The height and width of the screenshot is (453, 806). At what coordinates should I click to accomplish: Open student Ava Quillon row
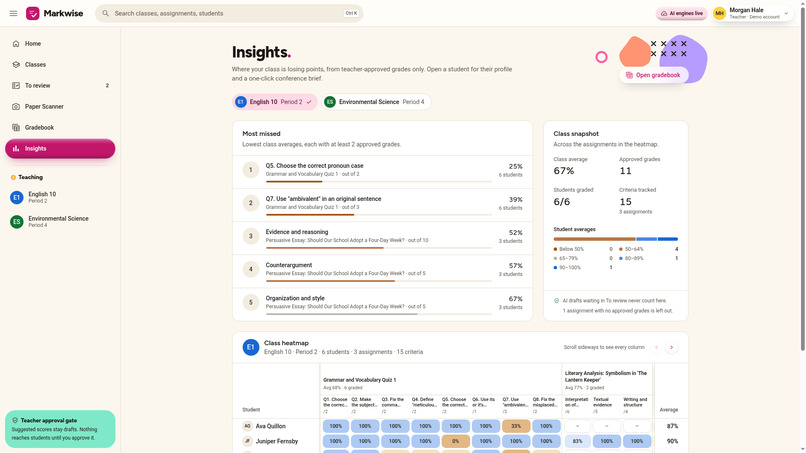point(460,426)
